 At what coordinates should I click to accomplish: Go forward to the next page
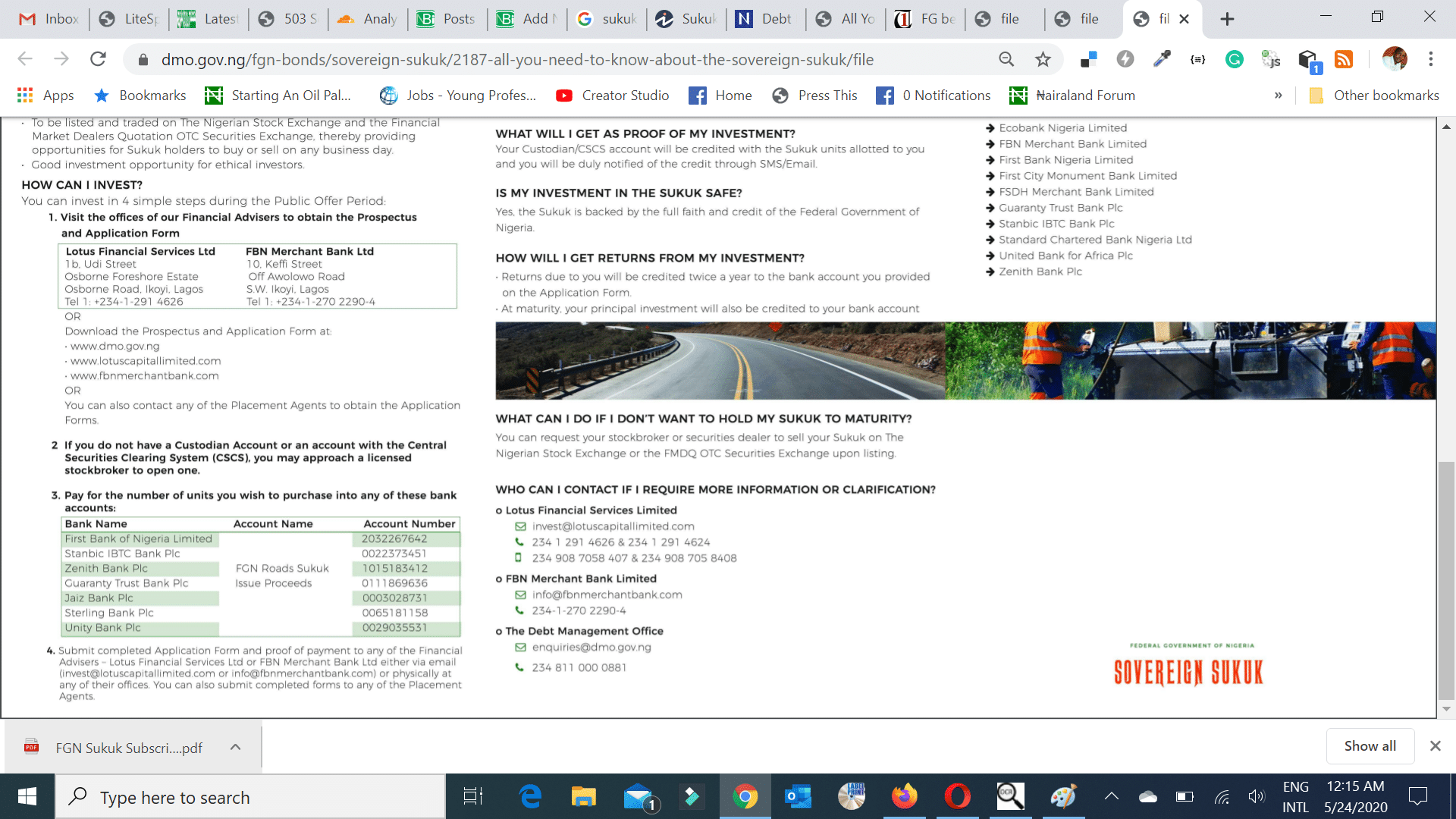(61, 59)
